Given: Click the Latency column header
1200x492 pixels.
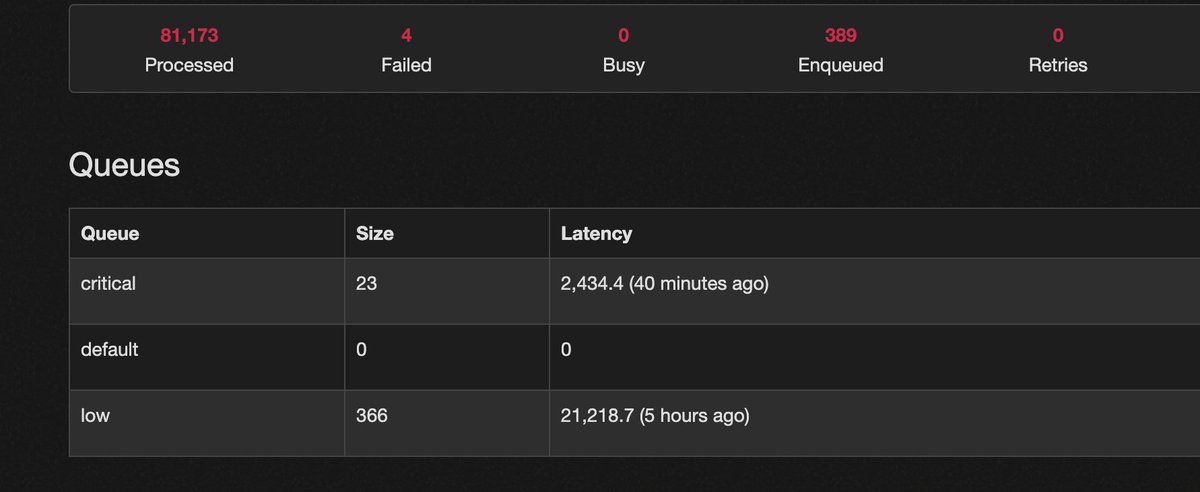Looking at the screenshot, I should pyautogui.click(x=597, y=234).
